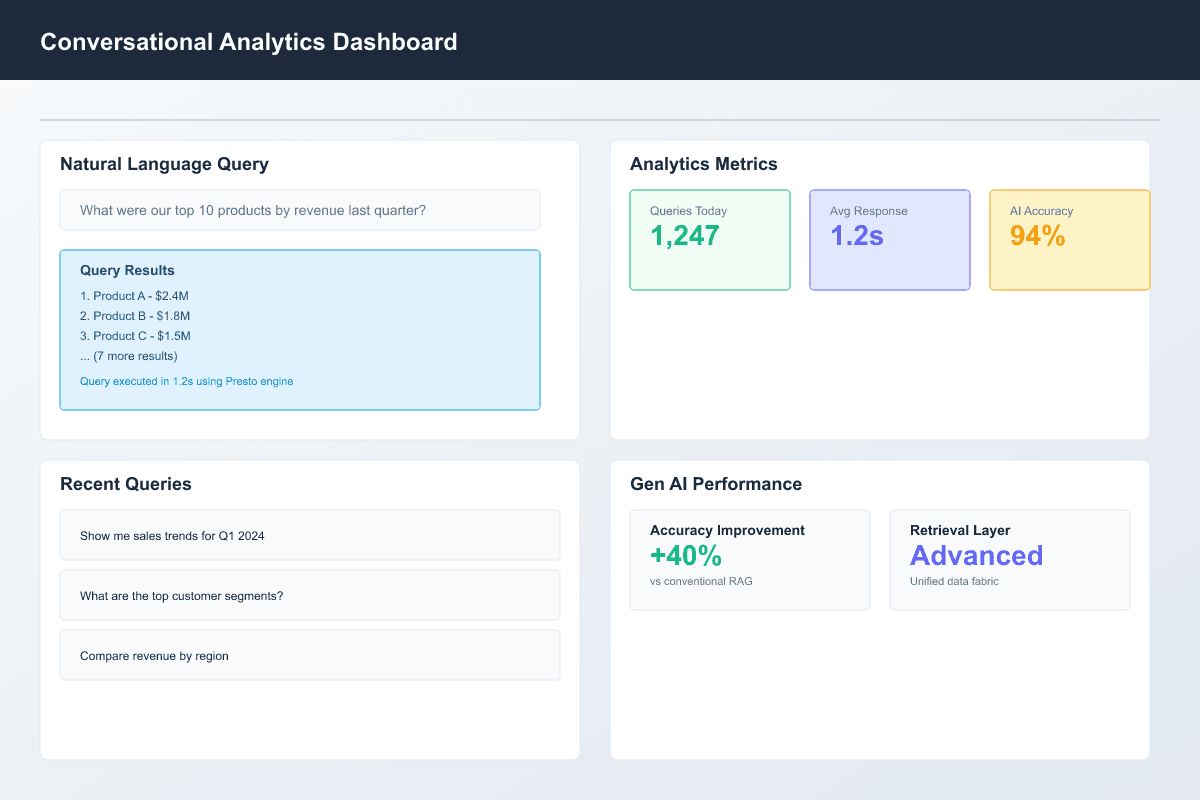Viewport: 1200px width, 800px height.
Task: Open the Queries Today metric card
Action: click(x=710, y=240)
